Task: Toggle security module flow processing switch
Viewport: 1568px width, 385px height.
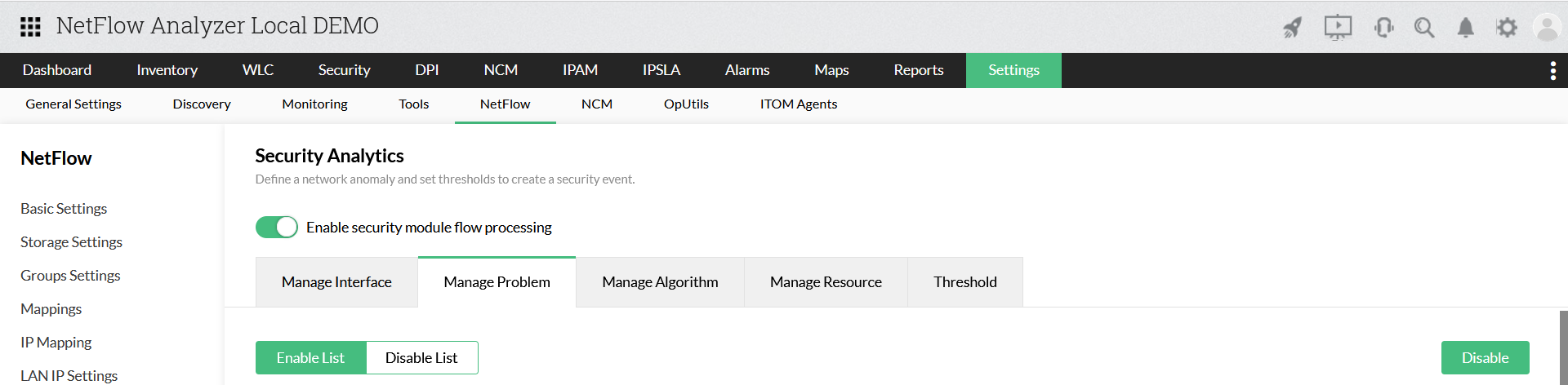Action: pos(277,227)
